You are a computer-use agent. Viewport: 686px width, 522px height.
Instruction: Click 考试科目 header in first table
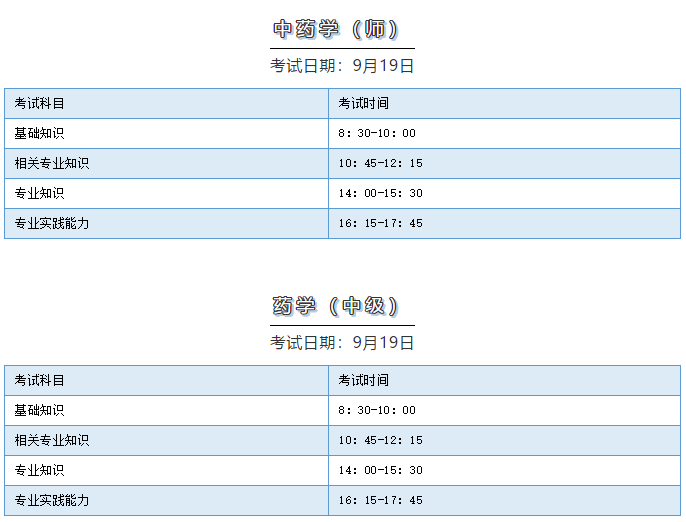click(39, 103)
